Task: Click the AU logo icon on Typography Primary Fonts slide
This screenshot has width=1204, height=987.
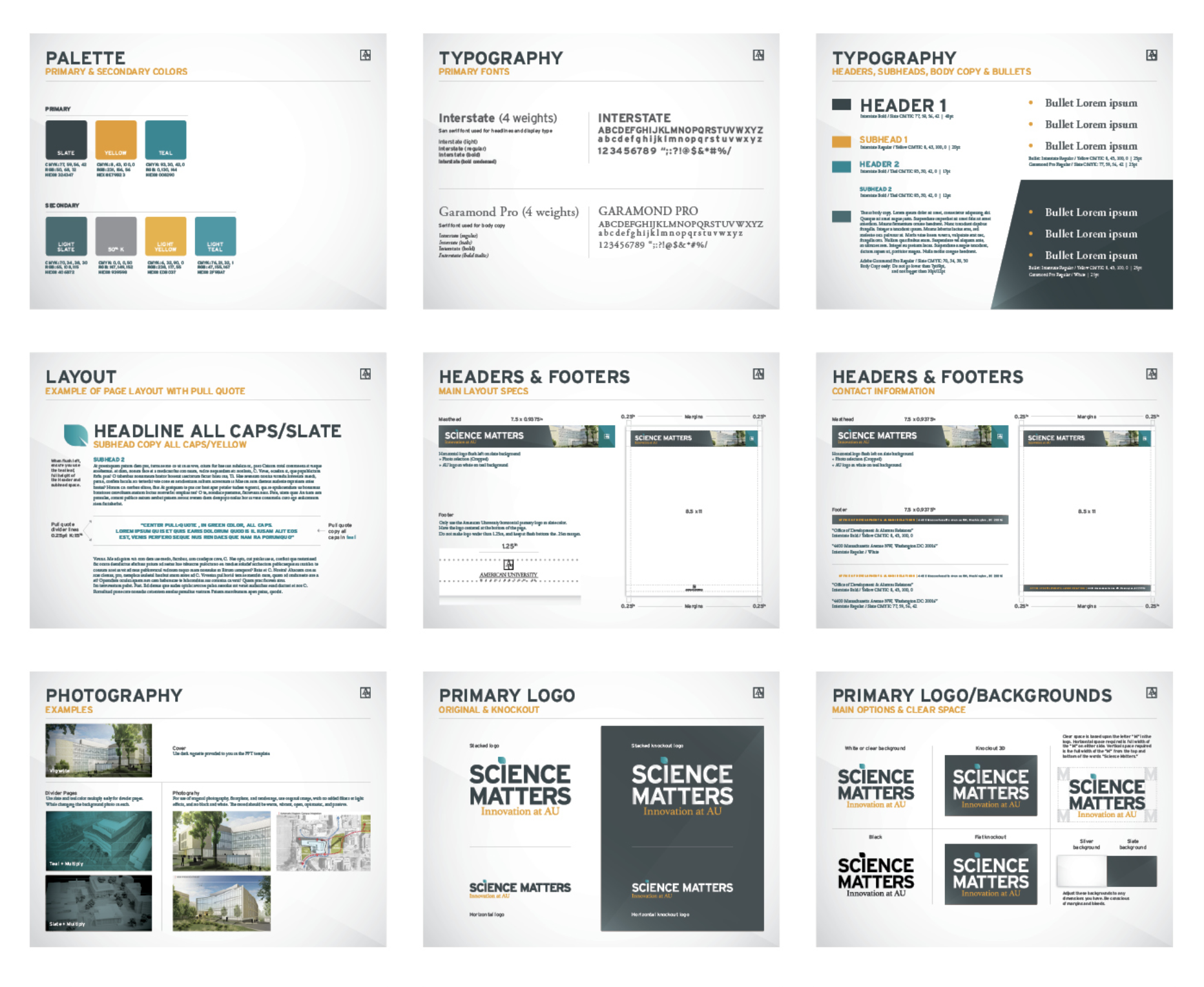Action: (758, 56)
